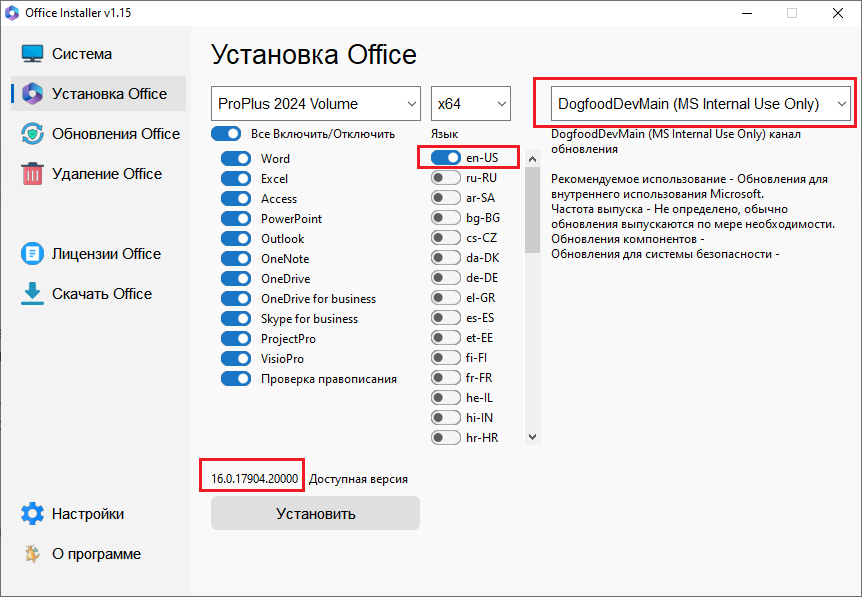Disable the Excel toggle
Image resolution: width=862 pixels, height=597 pixels.
236,179
